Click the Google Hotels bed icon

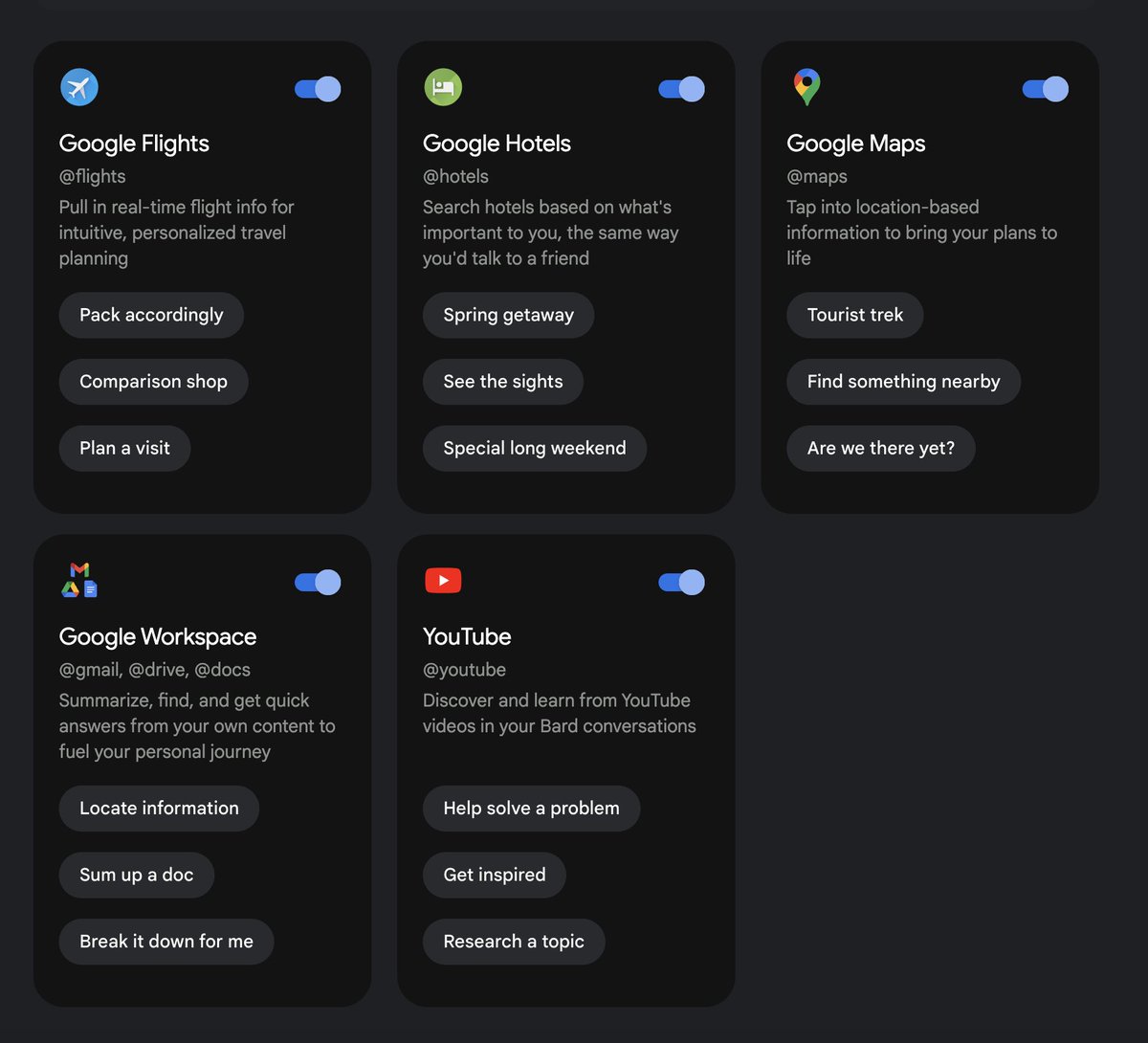point(443,87)
